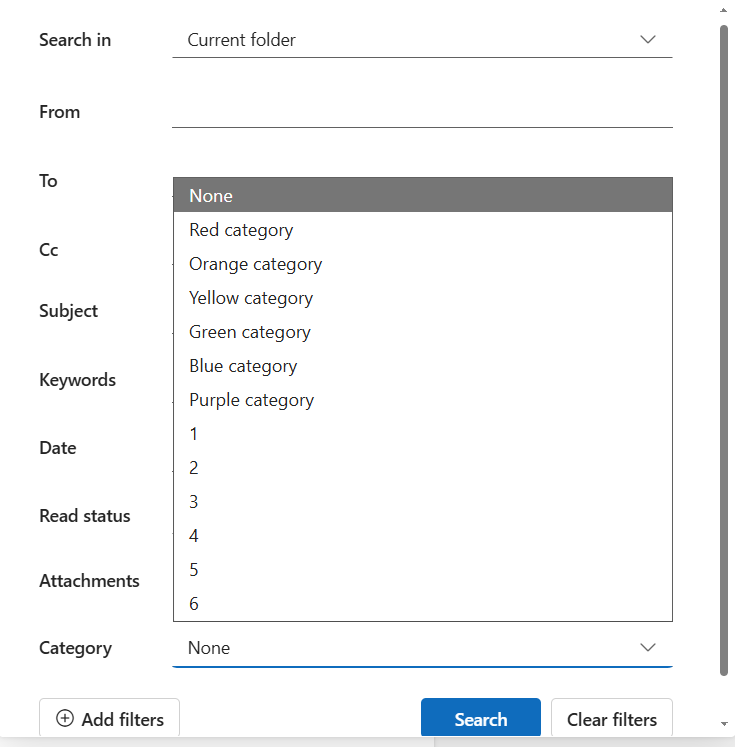Click the Date label
Screen dimensions: 735x747
point(58,448)
